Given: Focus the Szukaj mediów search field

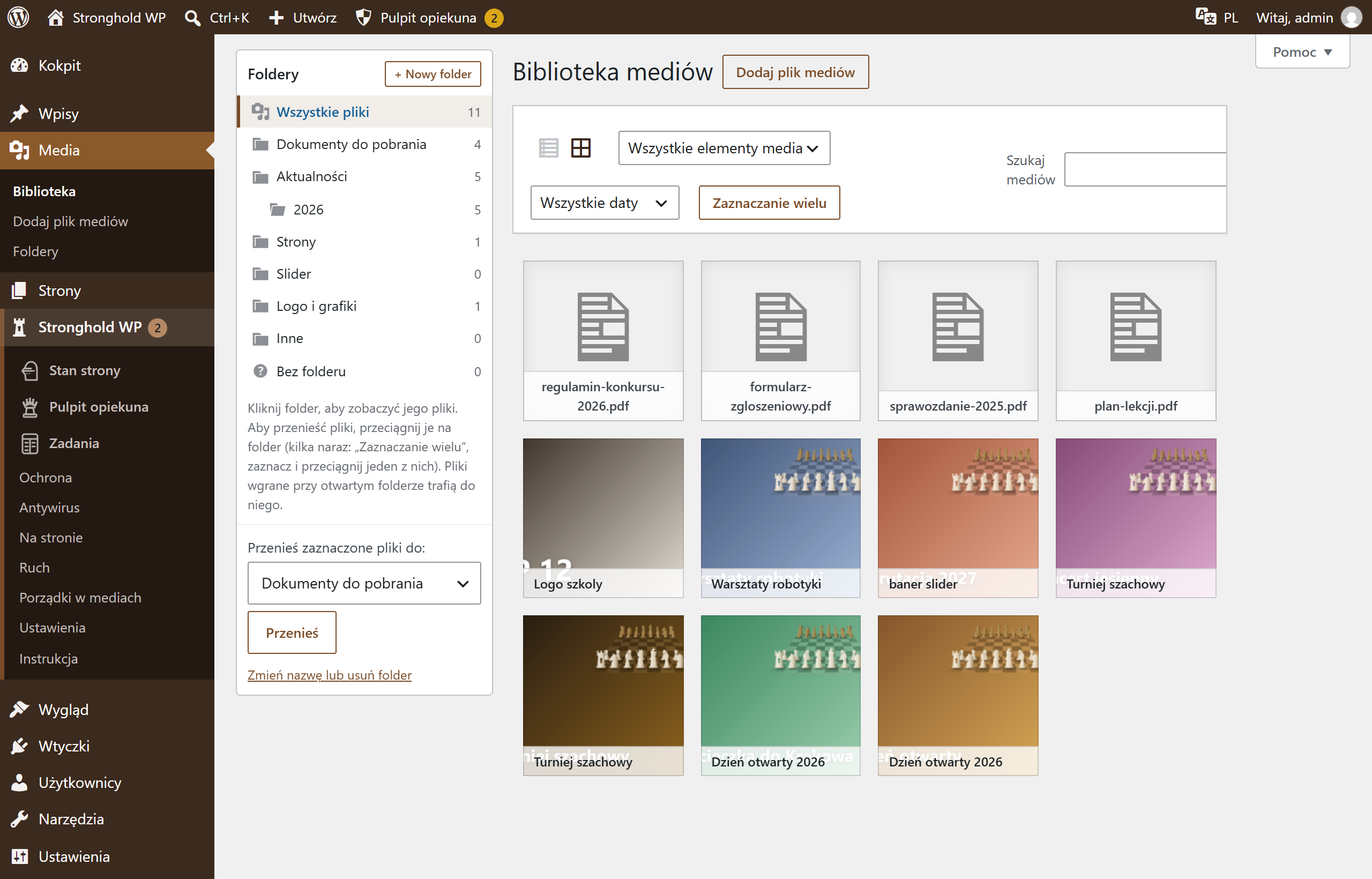Looking at the screenshot, I should (x=1145, y=169).
